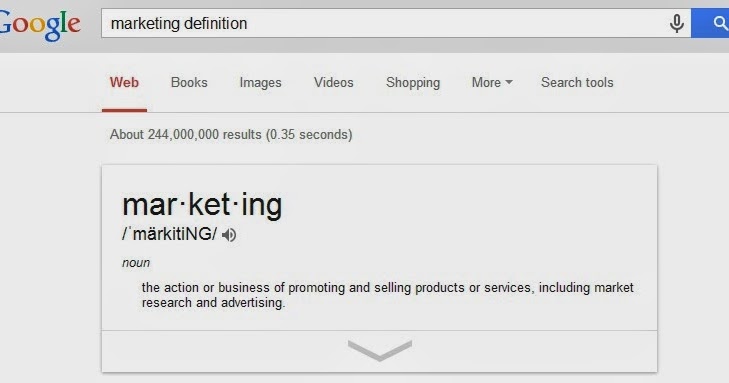Image resolution: width=729 pixels, height=383 pixels.
Task: Click the 'research and advertising' text line
Action: (213, 303)
